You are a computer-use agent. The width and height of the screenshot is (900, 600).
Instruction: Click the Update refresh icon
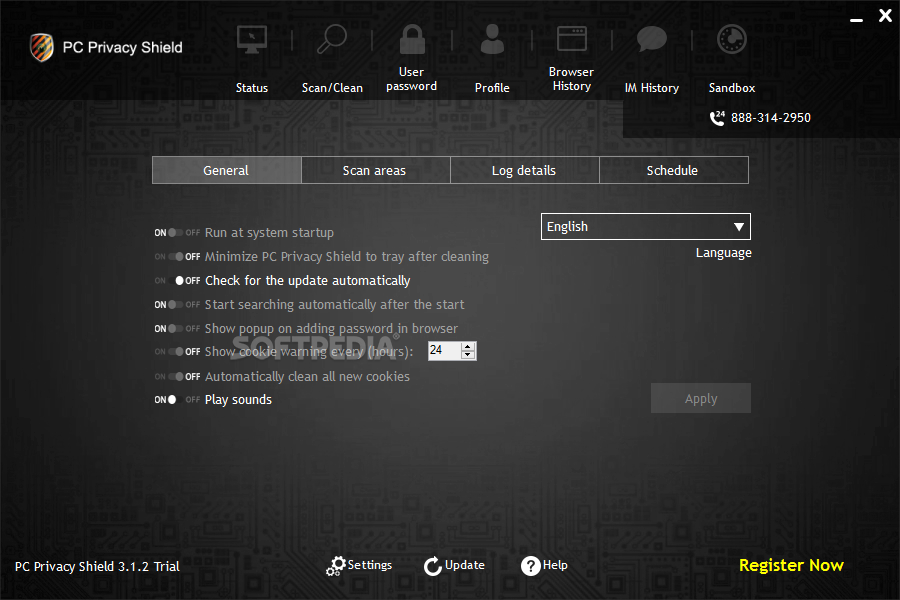click(433, 566)
